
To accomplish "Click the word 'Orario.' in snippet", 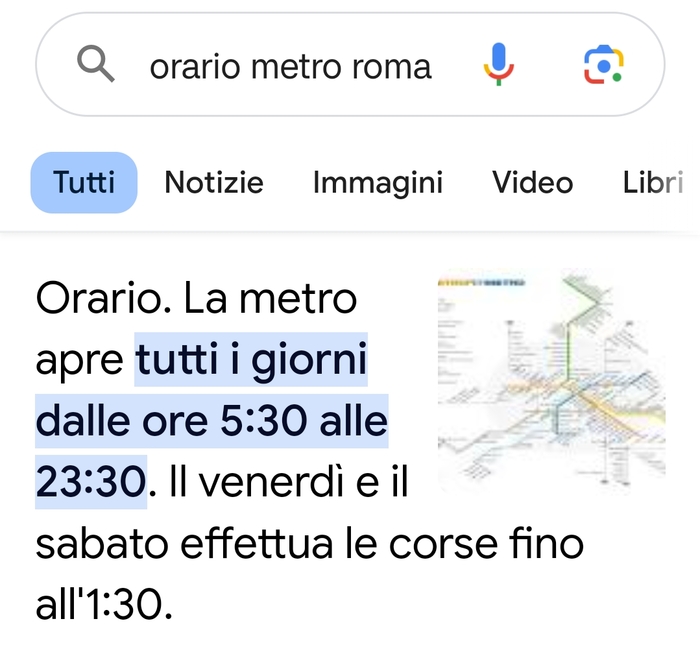I will (x=98, y=299).
